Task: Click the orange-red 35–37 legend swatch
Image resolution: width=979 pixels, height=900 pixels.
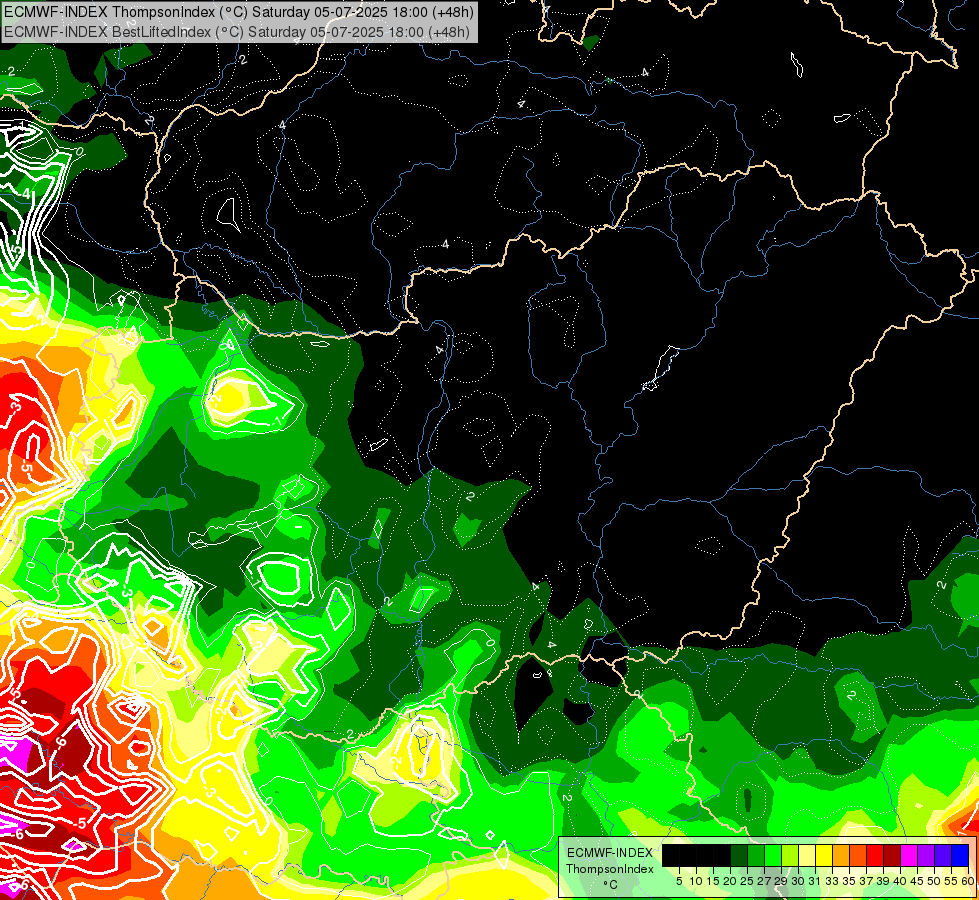Action: [x=858, y=855]
